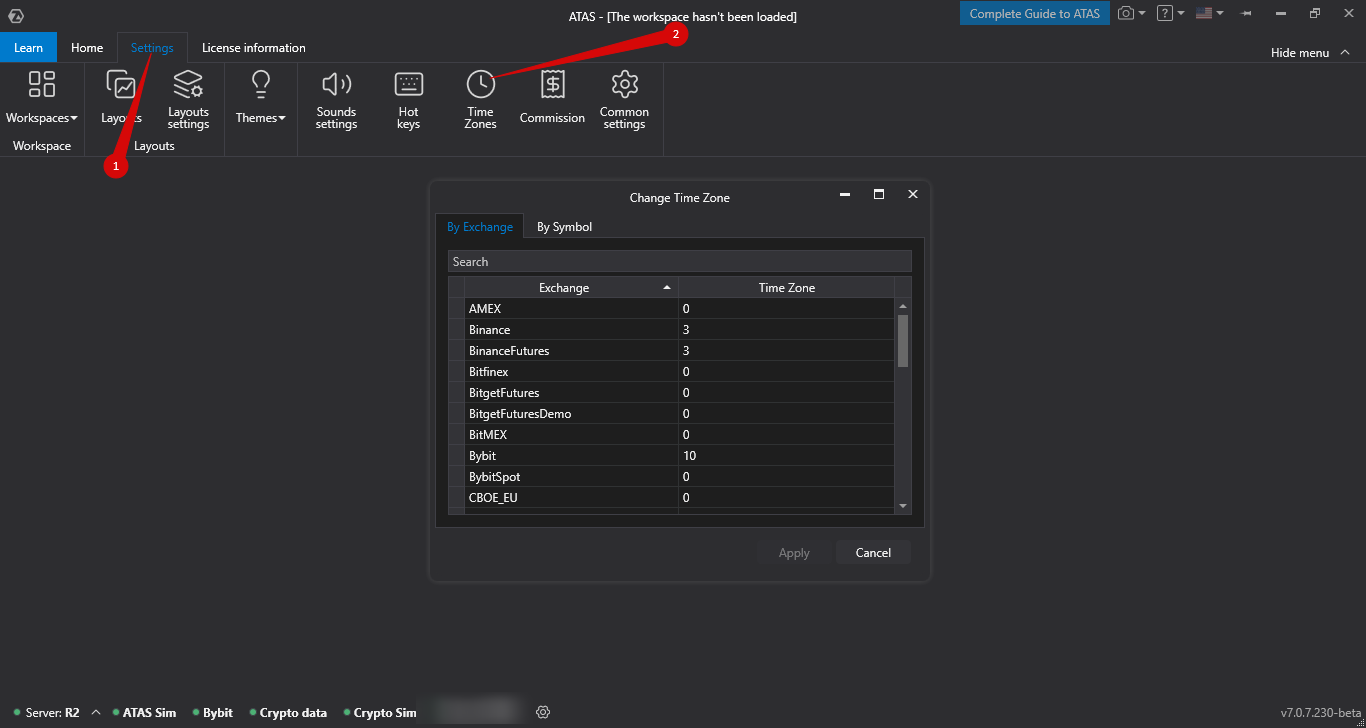Open the language flag dropdown arrow
Screen dimensions: 1366x728
1220,13
